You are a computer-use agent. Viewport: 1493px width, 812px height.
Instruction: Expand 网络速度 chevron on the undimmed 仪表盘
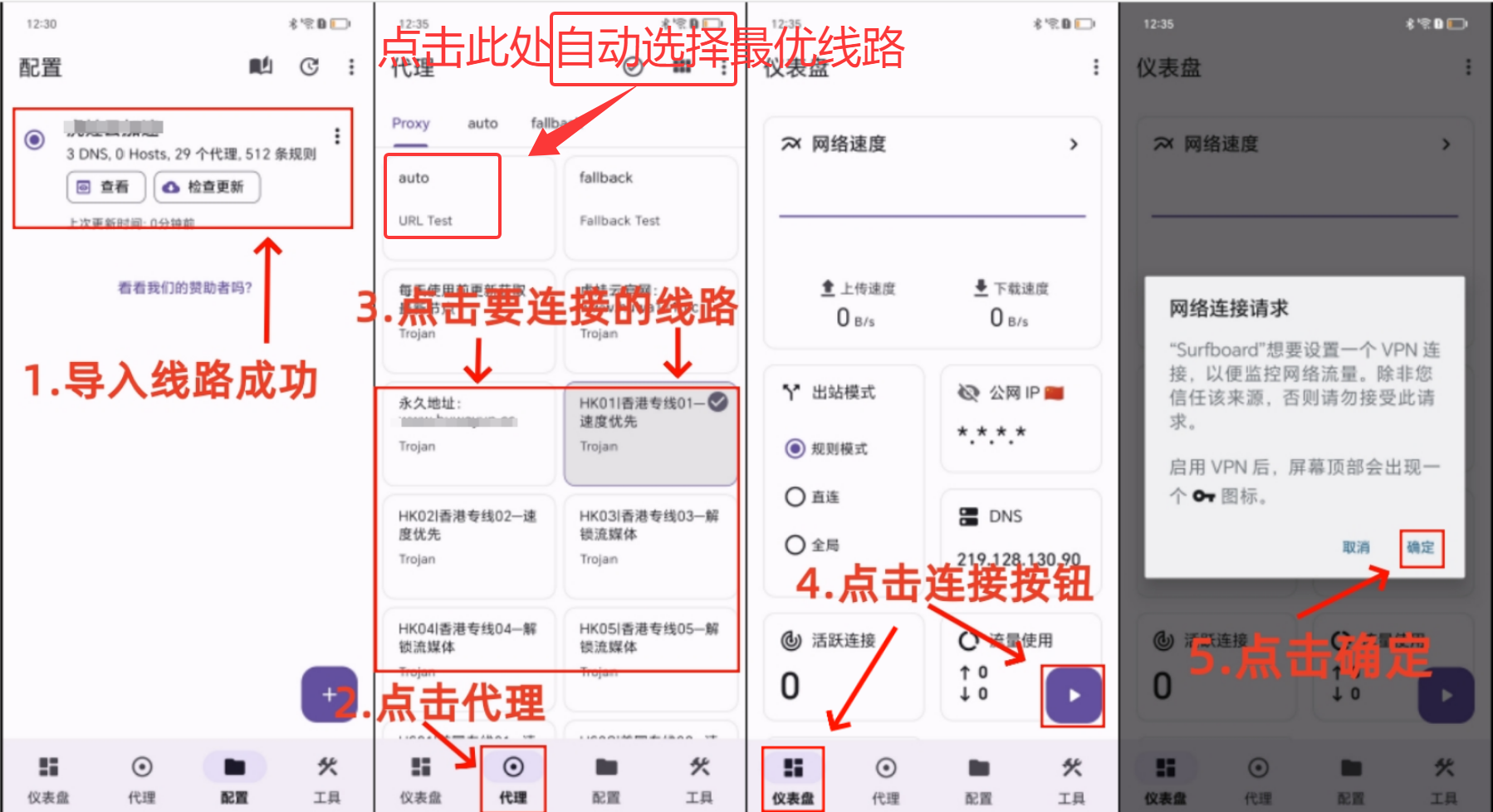(1074, 144)
